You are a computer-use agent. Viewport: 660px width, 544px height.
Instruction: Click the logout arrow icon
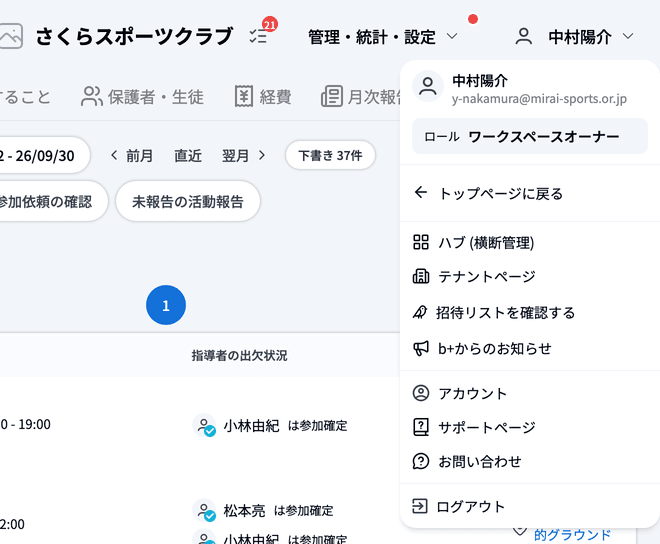click(x=420, y=506)
